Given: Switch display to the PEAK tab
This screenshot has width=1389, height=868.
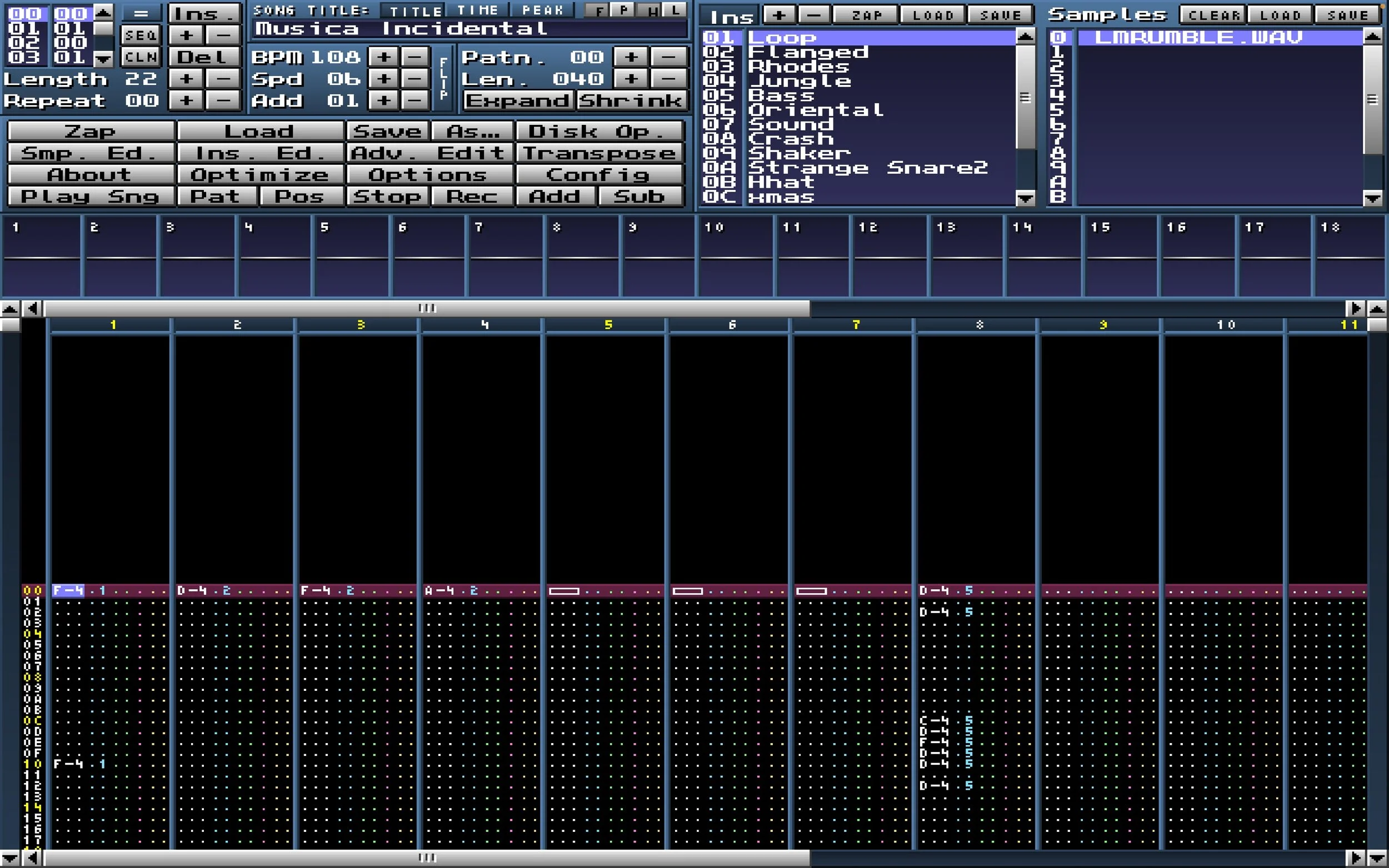Looking at the screenshot, I should coord(542,11).
